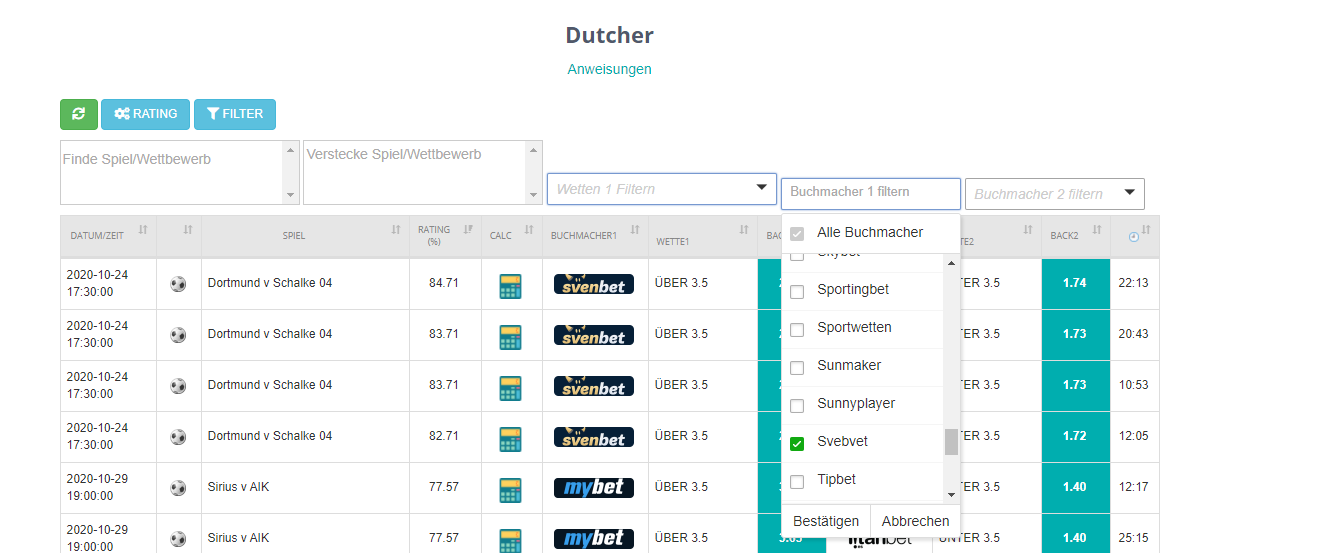Click the clock icon column header
1332x553 pixels.
1133,237
